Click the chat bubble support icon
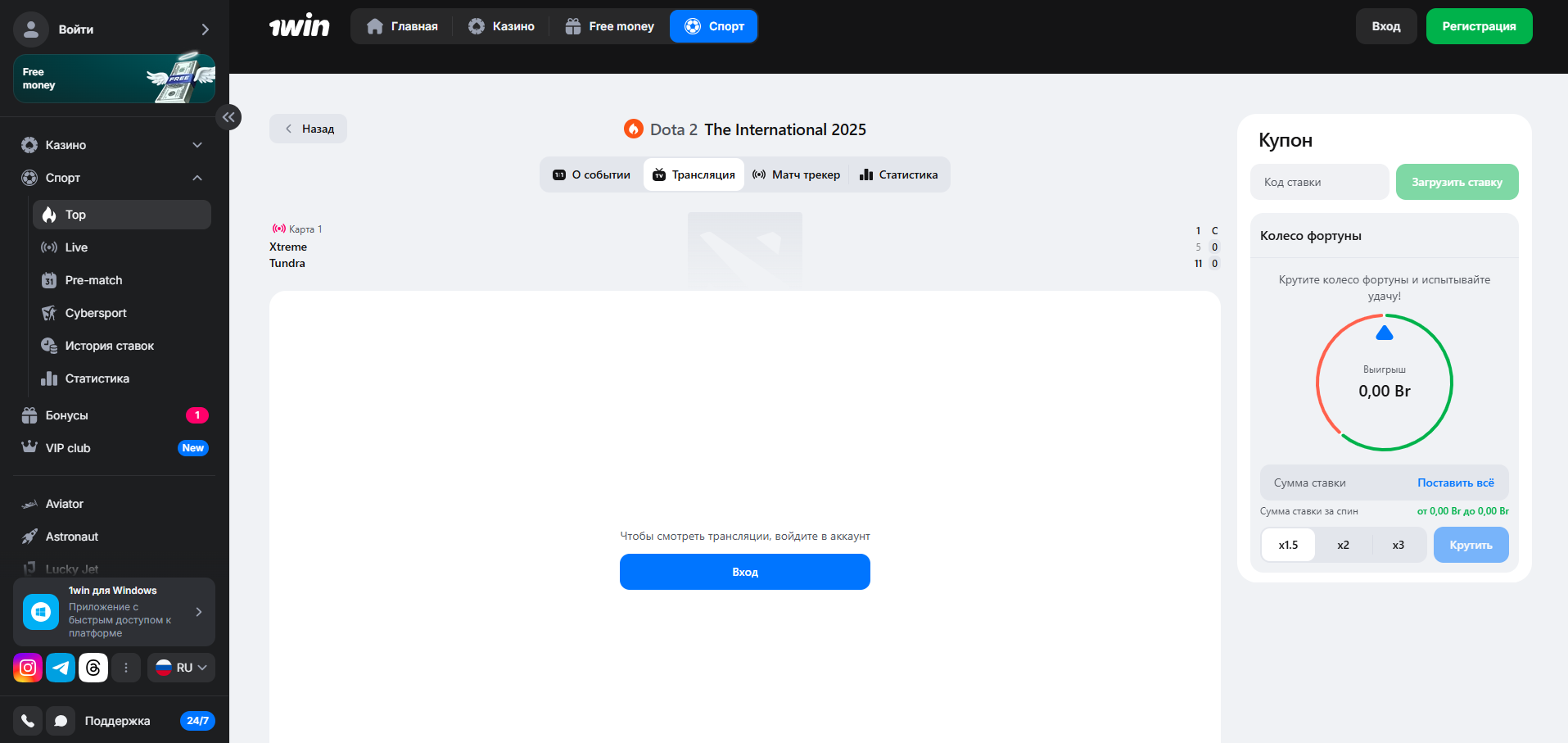This screenshot has width=1568, height=743. point(61,721)
